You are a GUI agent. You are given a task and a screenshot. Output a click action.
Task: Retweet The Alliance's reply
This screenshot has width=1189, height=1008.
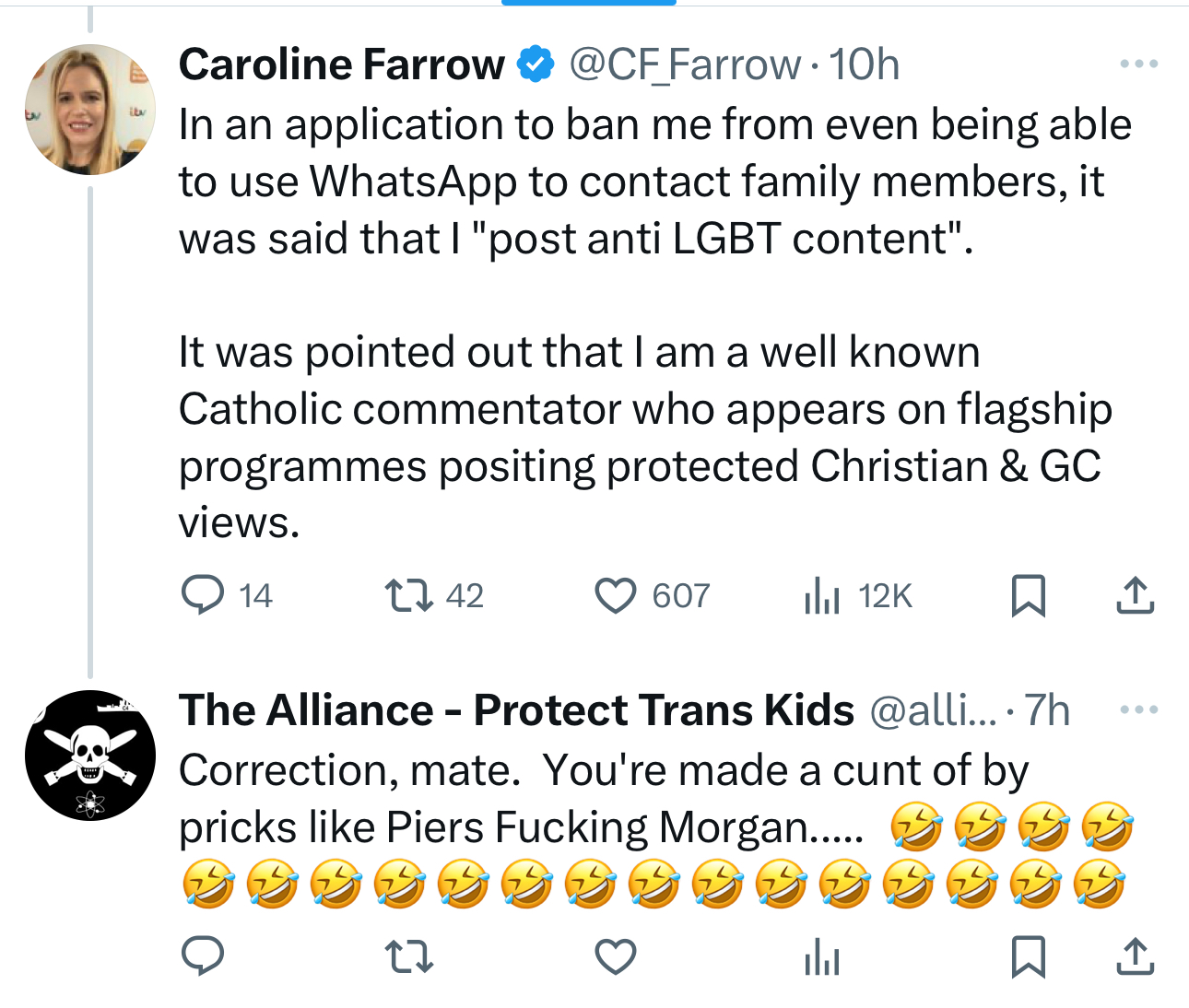408,956
